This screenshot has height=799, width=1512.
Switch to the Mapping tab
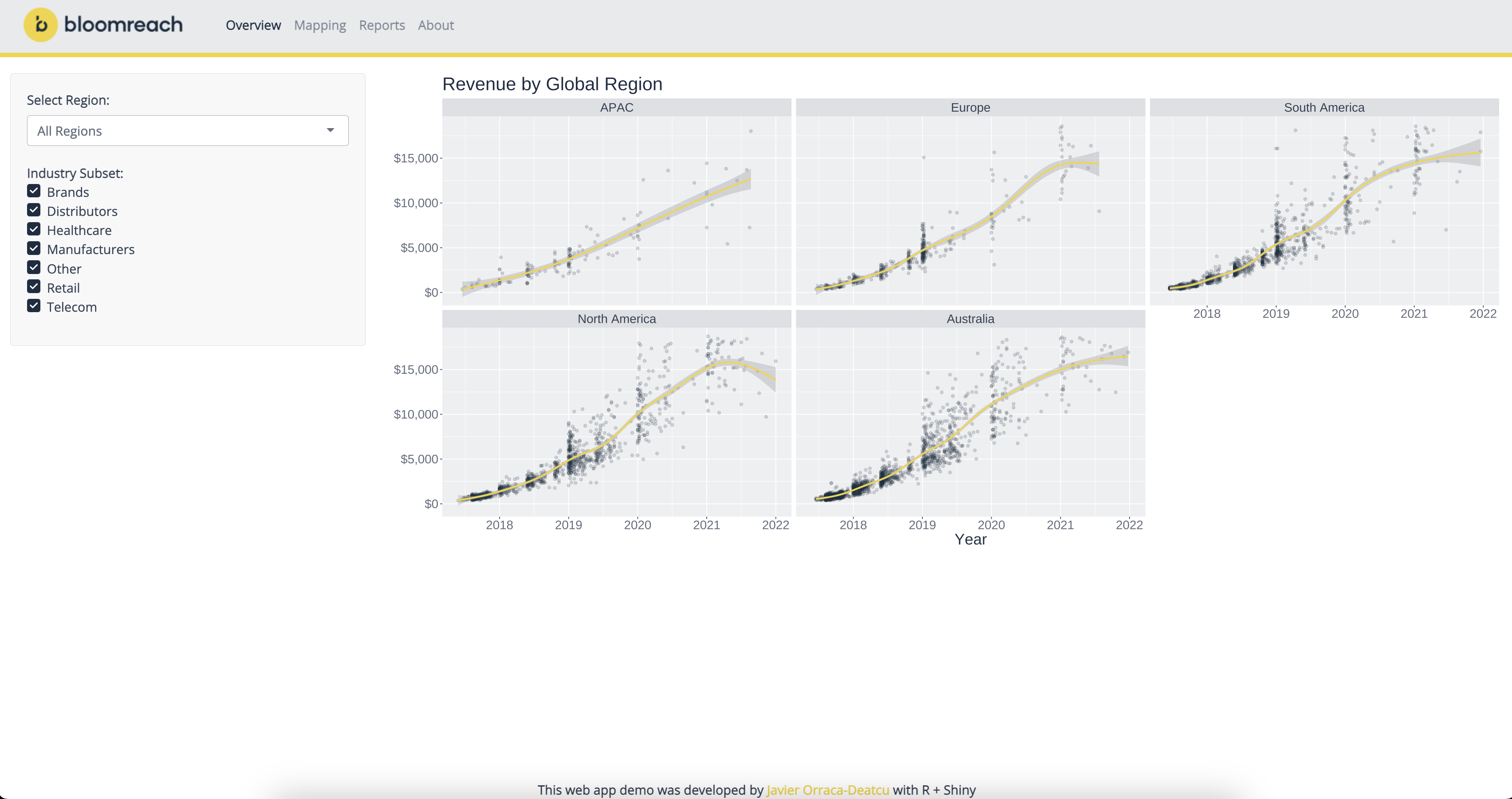[320, 25]
